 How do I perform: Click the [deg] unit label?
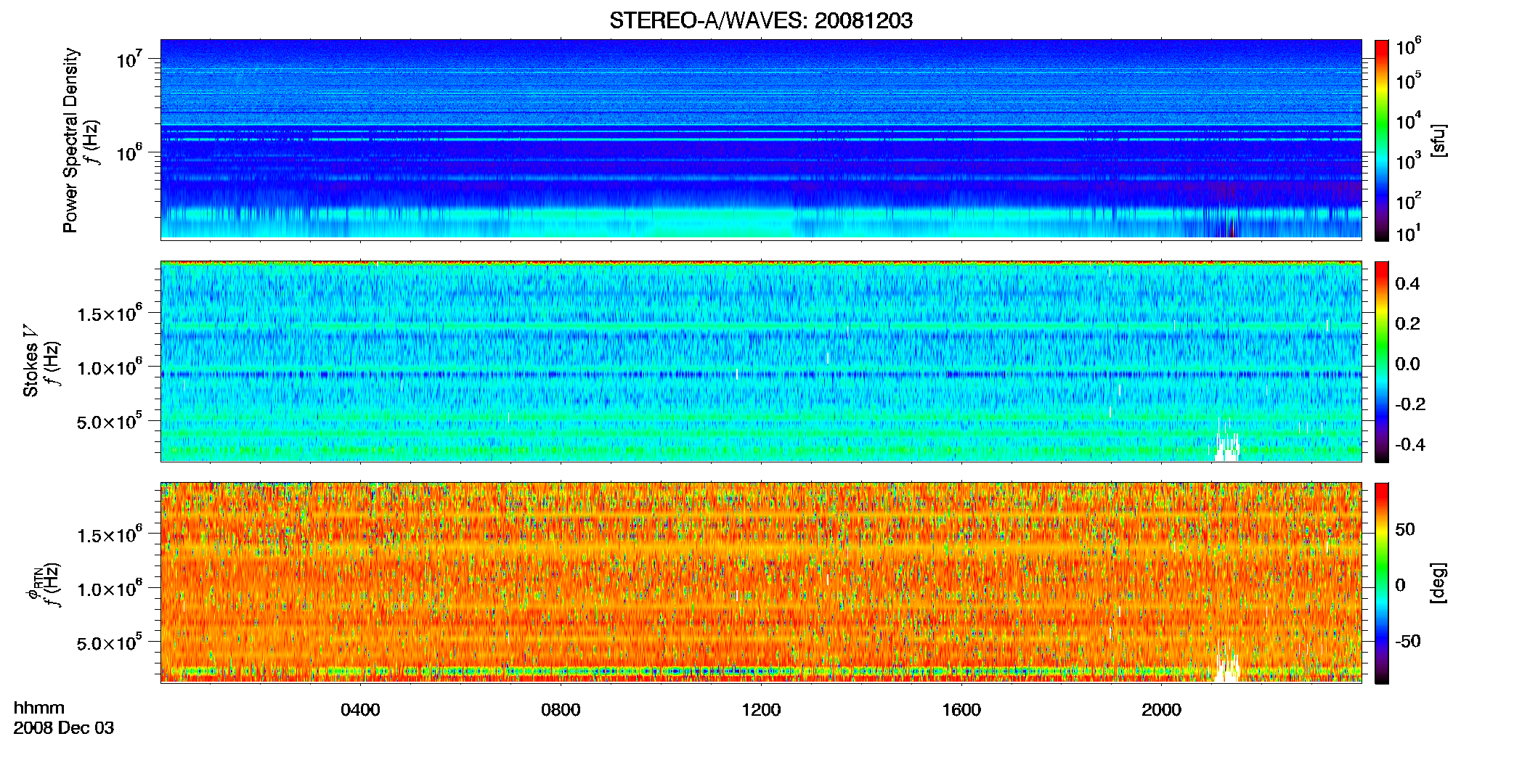(x=1438, y=583)
